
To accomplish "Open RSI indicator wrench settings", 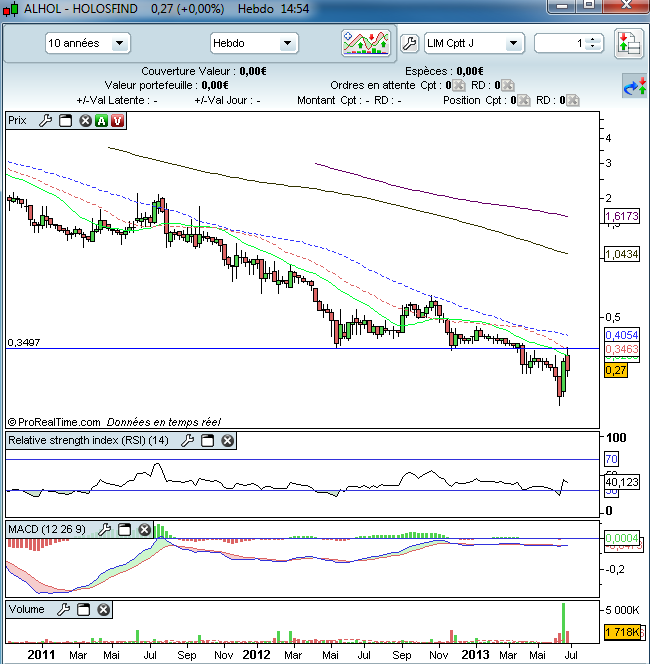I will (188, 440).
